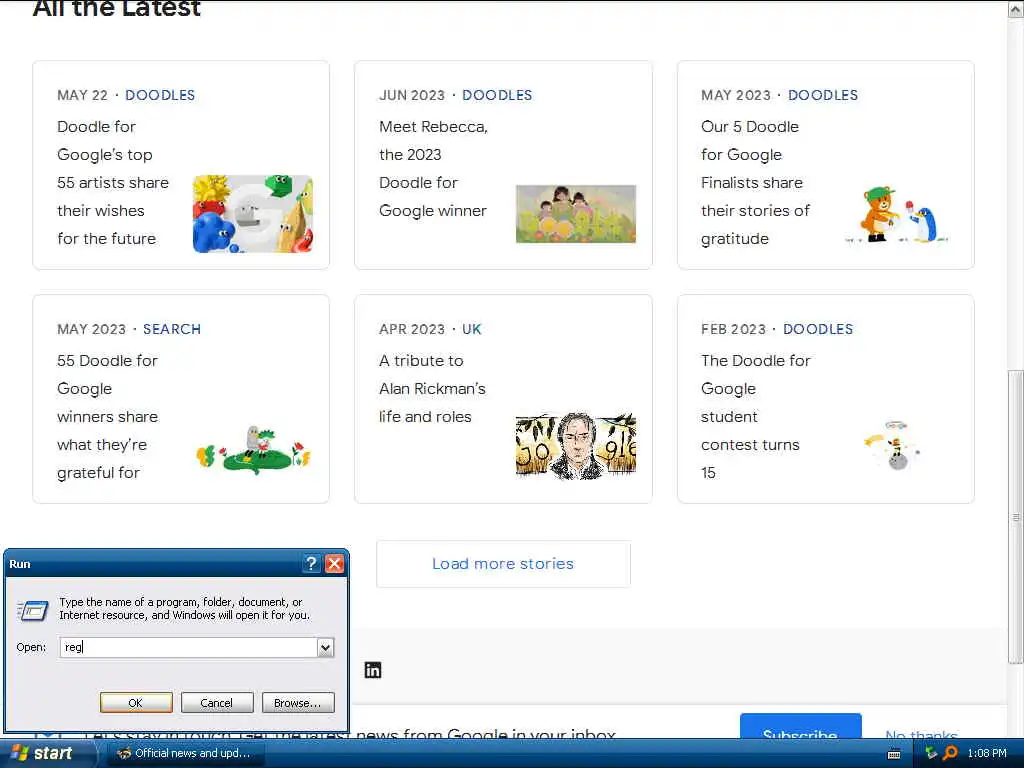
Task: Open the Windows Start menu
Action: click(x=42, y=753)
